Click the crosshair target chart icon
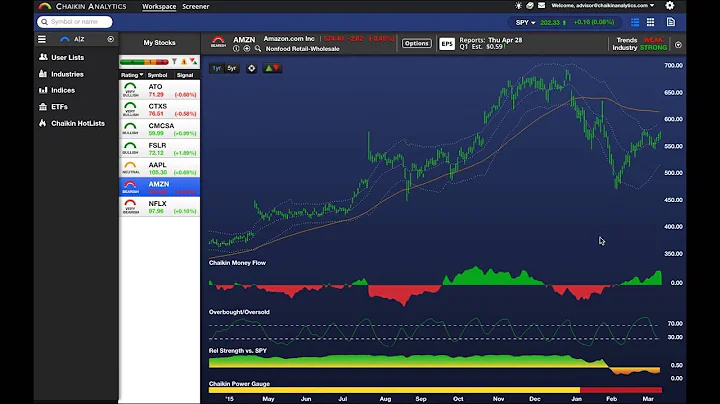Screen dimensions: 720x404 pos(252,68)
